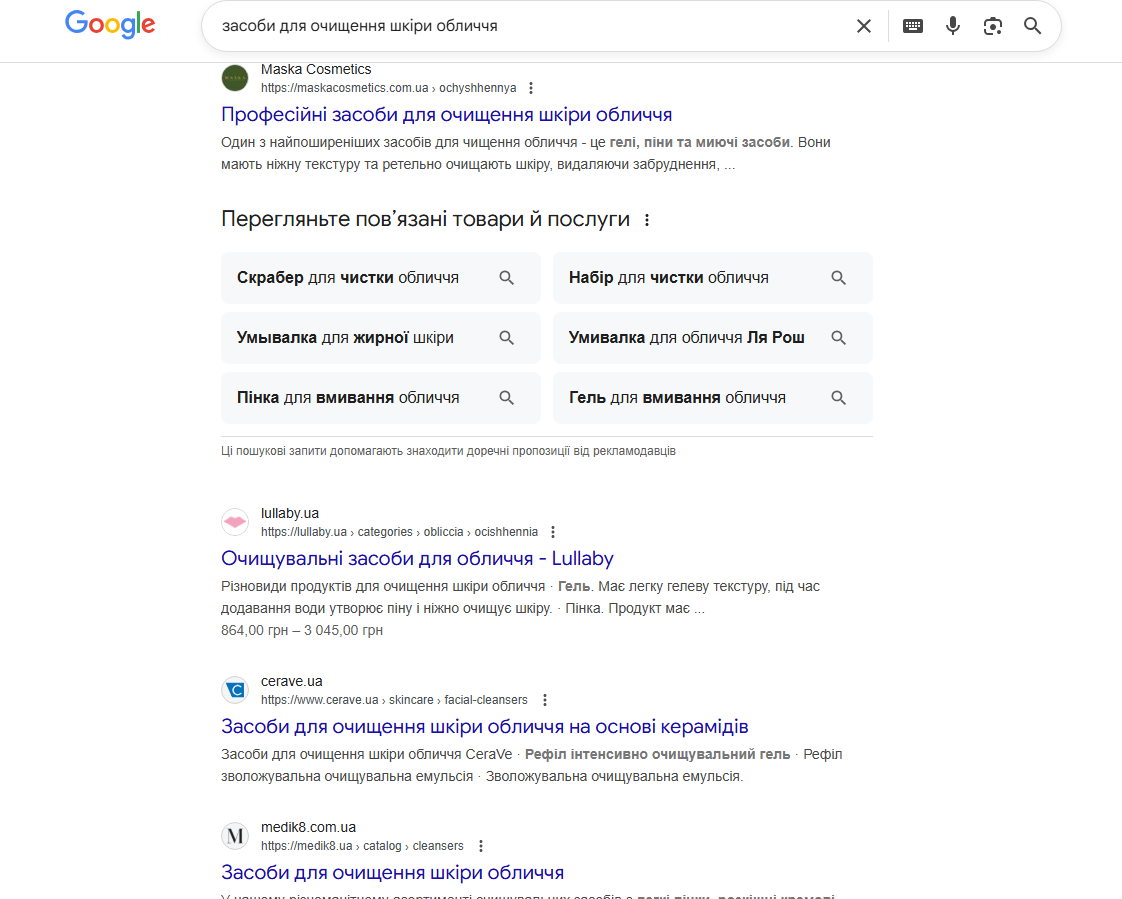Open the three-dot menu for cerave.ua result

545,700
